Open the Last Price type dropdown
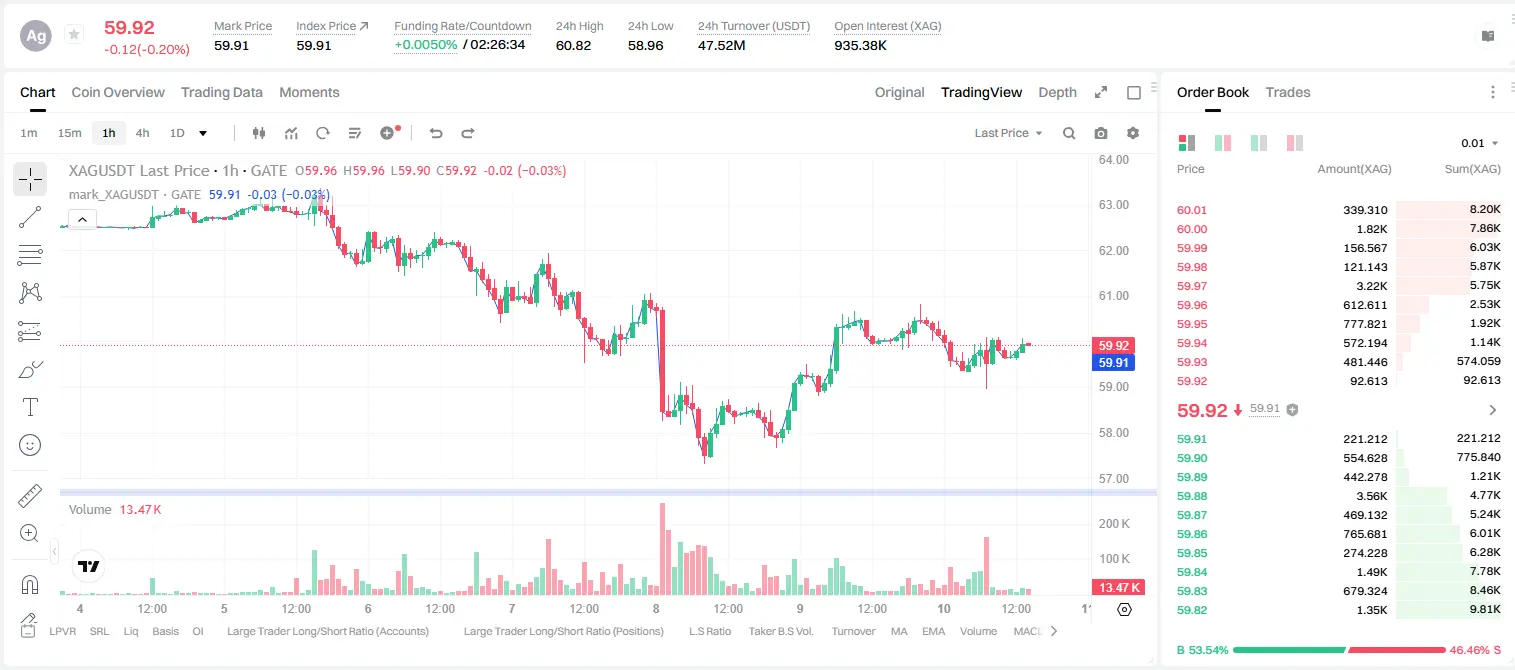The height and width of the screenshot is (670, 1515). coord(1008,133)
